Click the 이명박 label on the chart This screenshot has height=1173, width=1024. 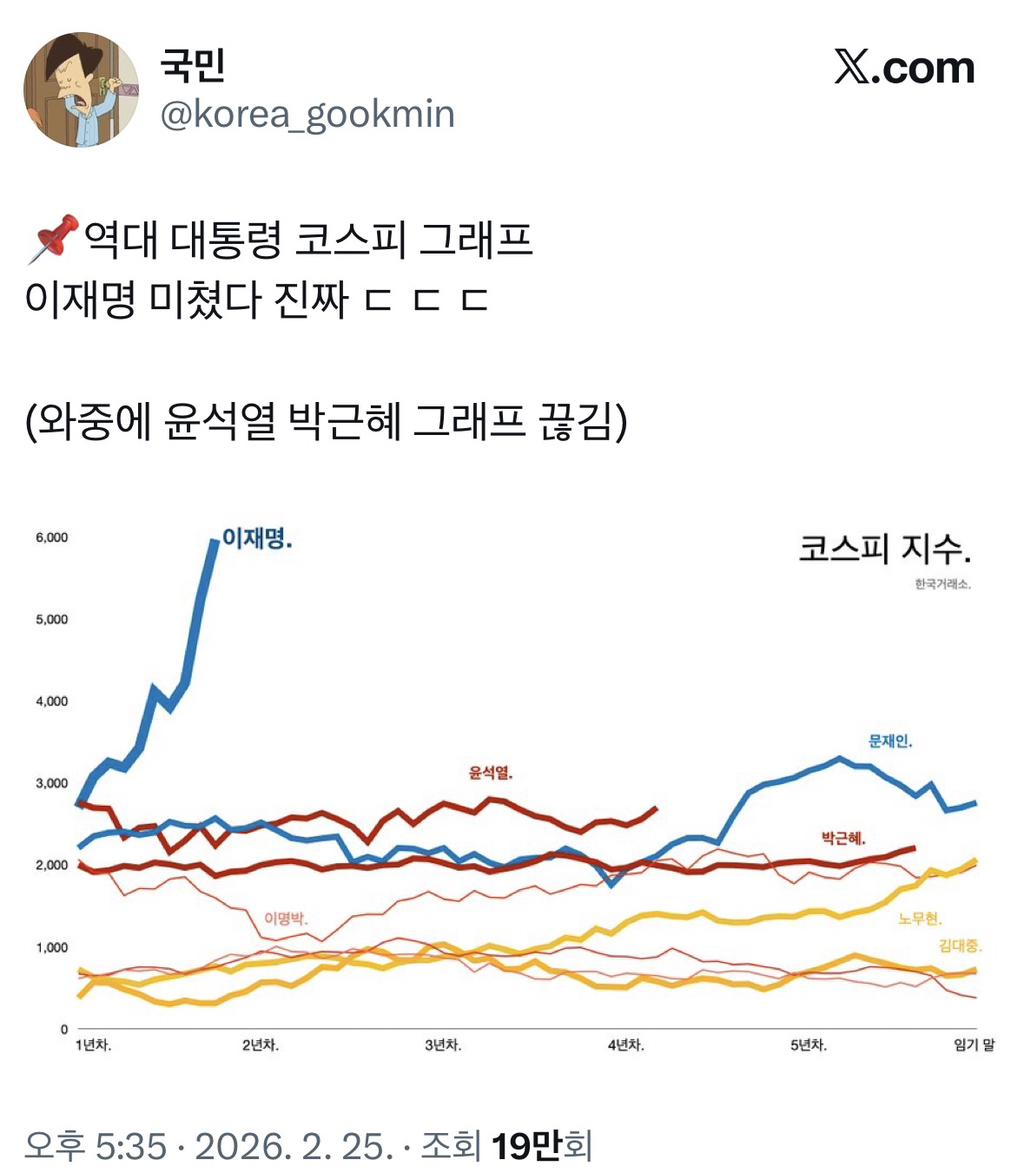288,918
